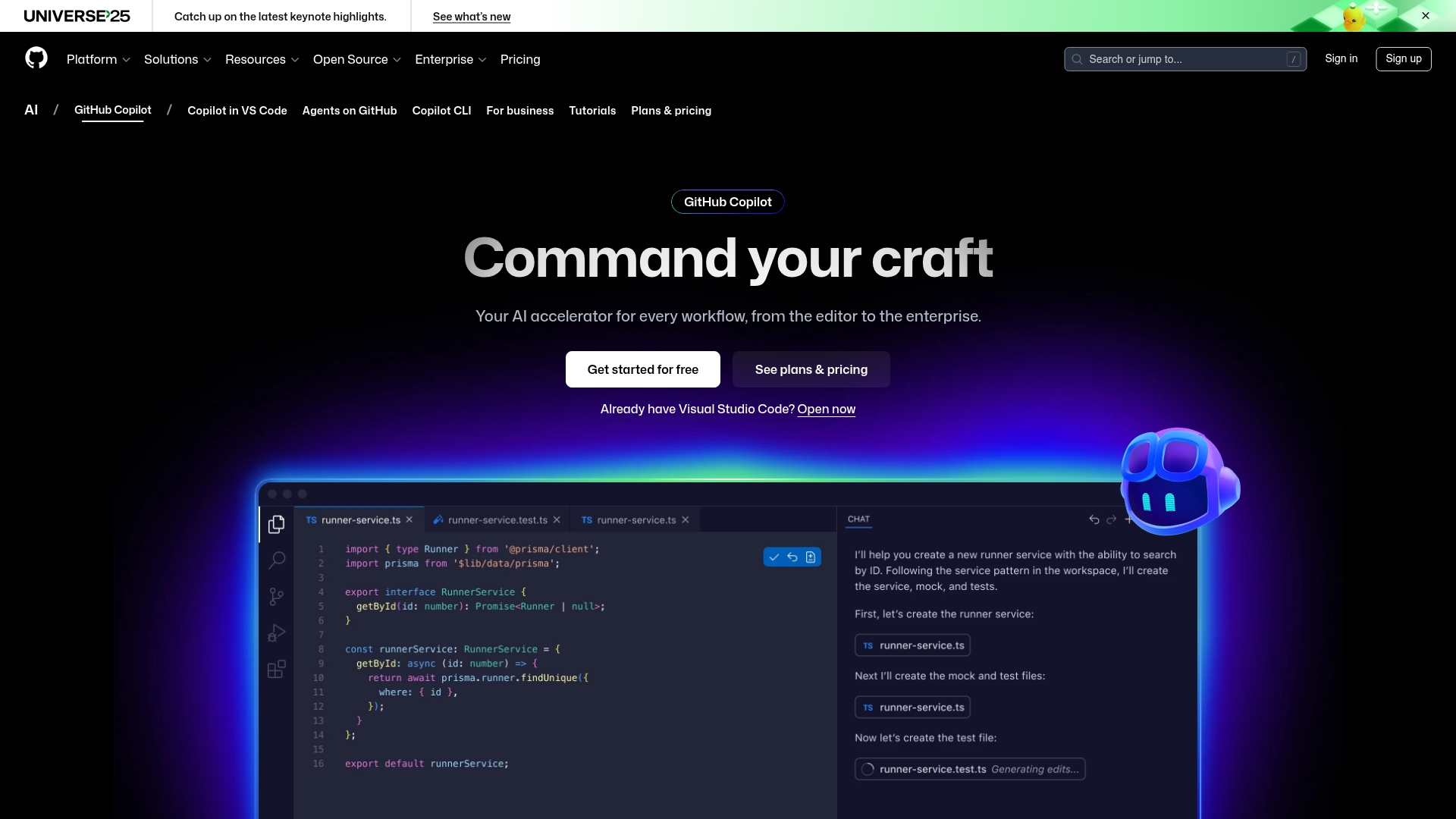Click the undo arrow in the Chat panel
1456x819 pixels.
pos(1094,520)
